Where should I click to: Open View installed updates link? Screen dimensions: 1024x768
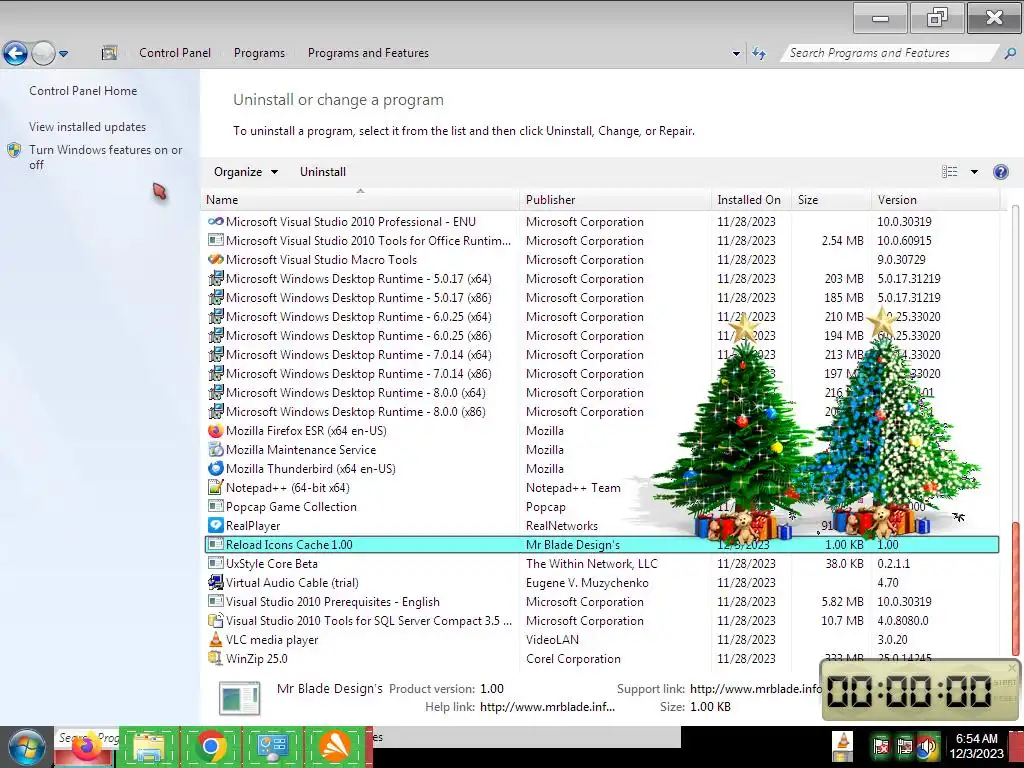(x=88, y=127)
